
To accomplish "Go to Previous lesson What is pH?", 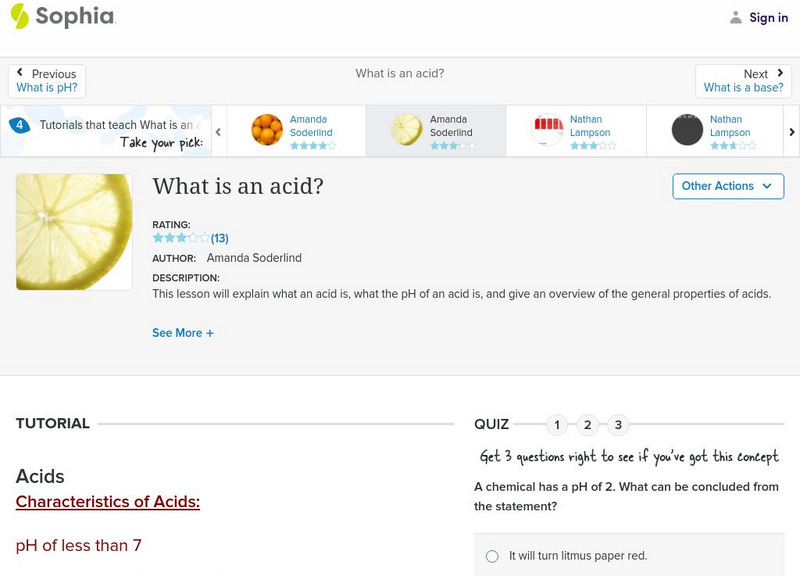I will [x=47, y=80].
